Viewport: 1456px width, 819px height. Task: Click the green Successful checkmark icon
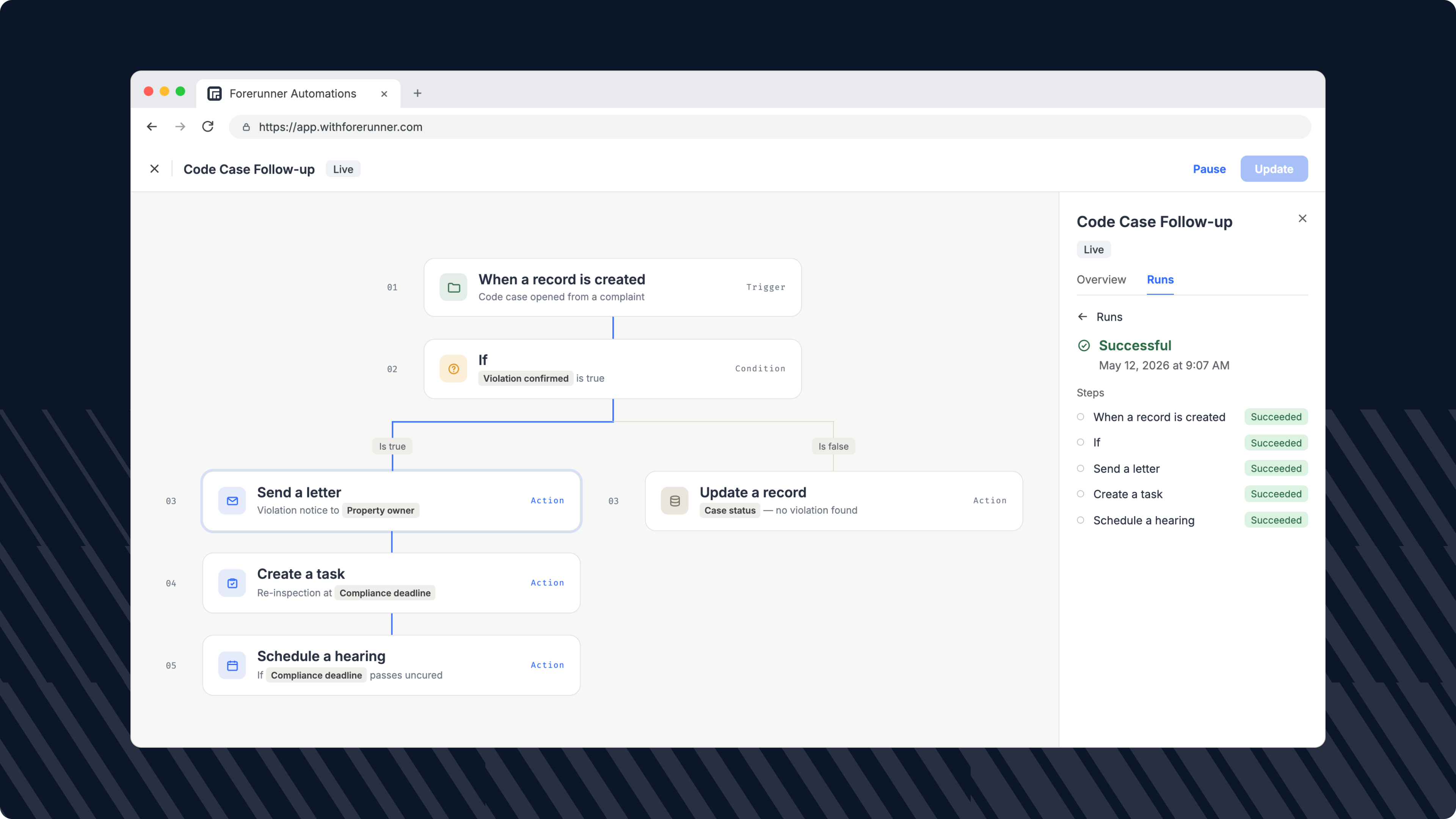(1084, 345)
